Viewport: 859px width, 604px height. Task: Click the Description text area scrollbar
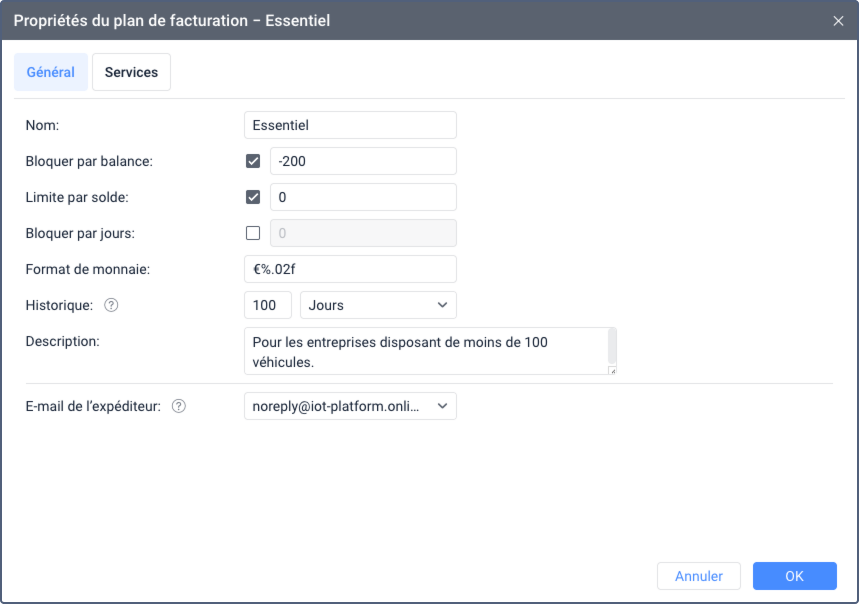click(612, 346)
